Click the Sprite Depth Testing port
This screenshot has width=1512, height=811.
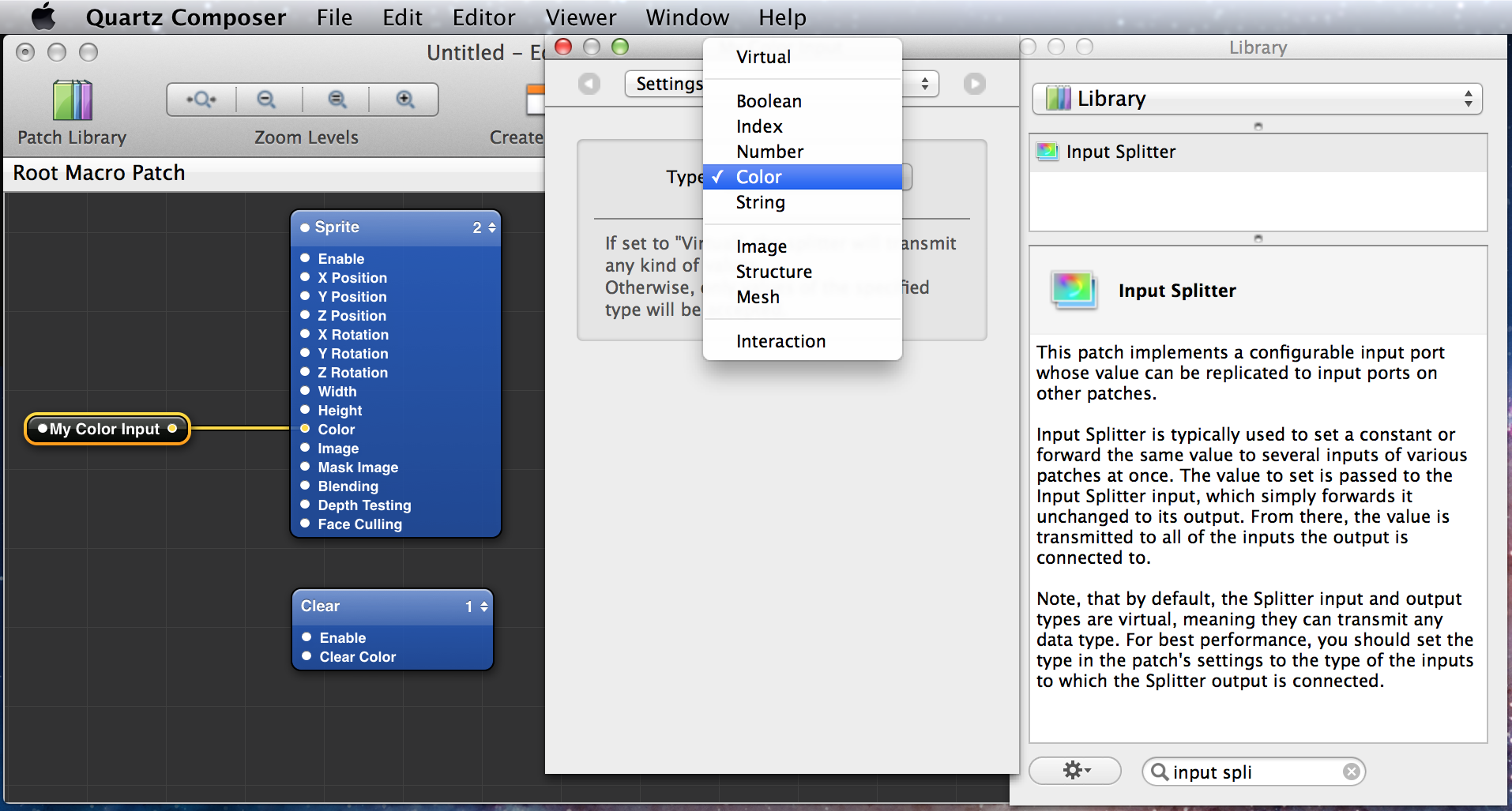pos(305,505)
